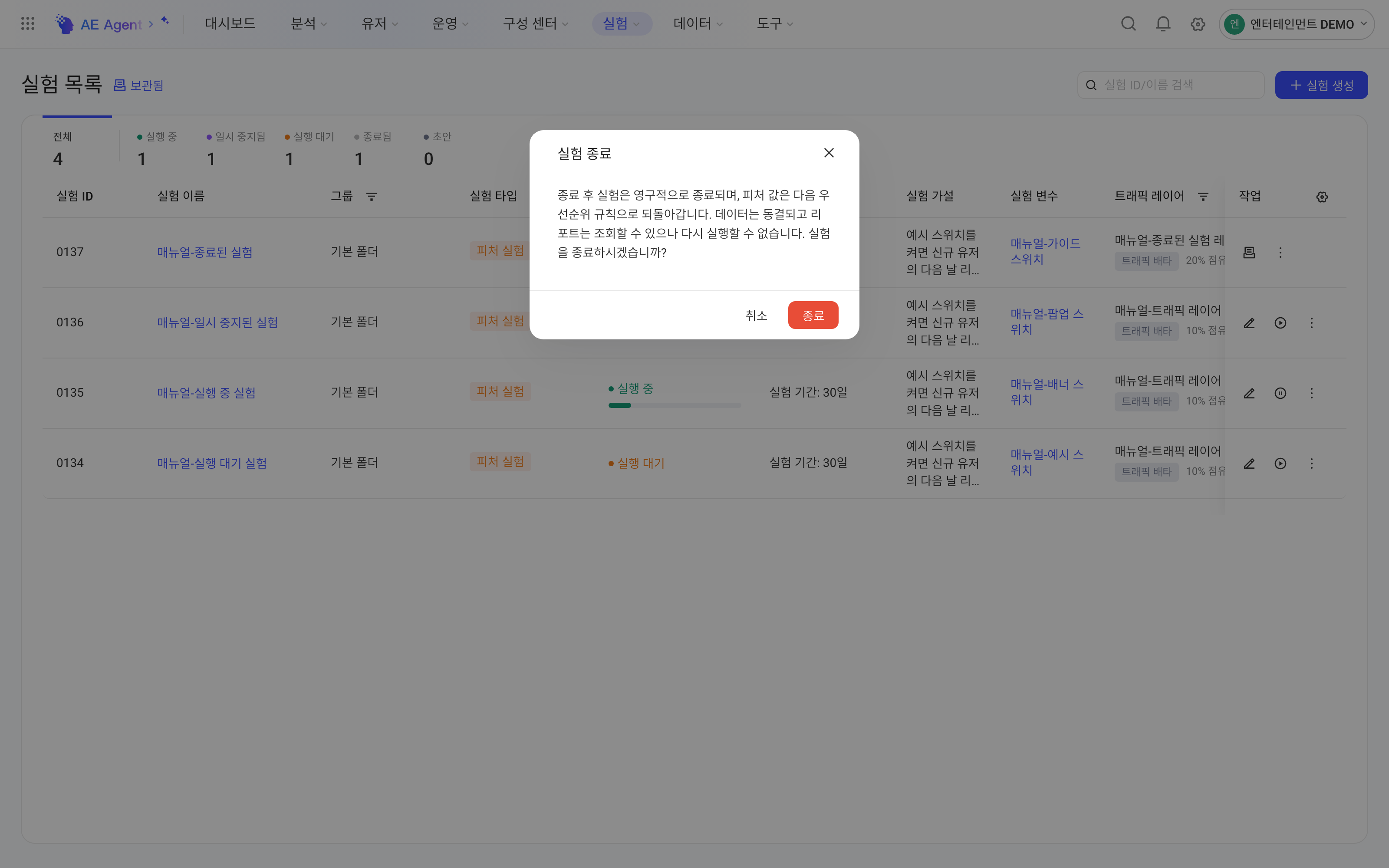Viewport: 1389px width, 868px height.
Task: Focus the 실험 ID/이름 검색 field
Action: click(x=1171, y=85)
